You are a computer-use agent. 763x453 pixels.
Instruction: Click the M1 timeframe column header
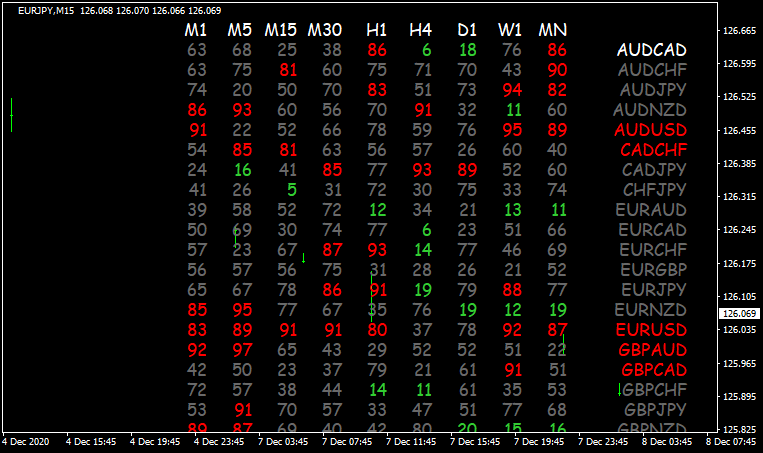(196, 31)
